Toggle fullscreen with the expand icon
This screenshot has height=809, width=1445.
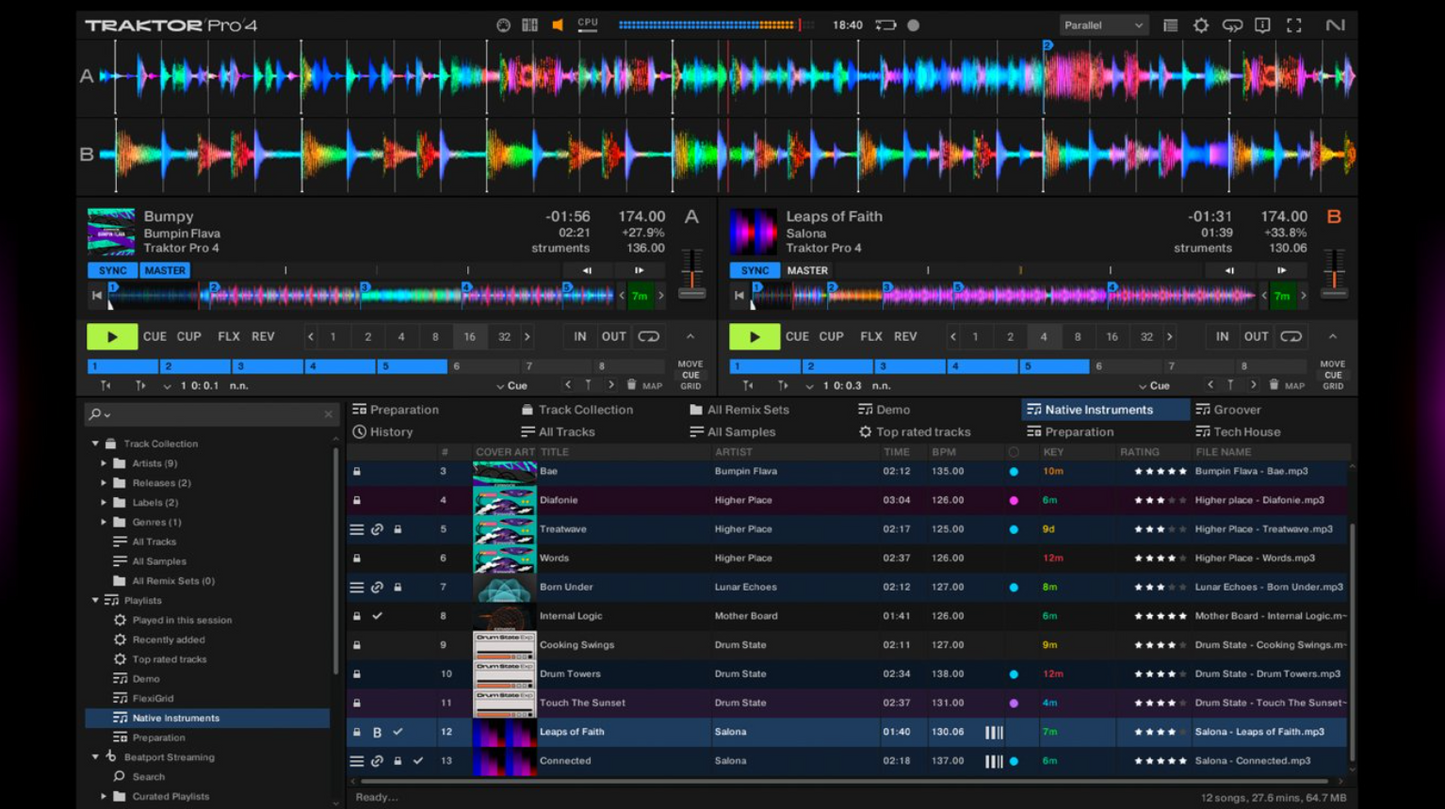tap(1293, 24)
